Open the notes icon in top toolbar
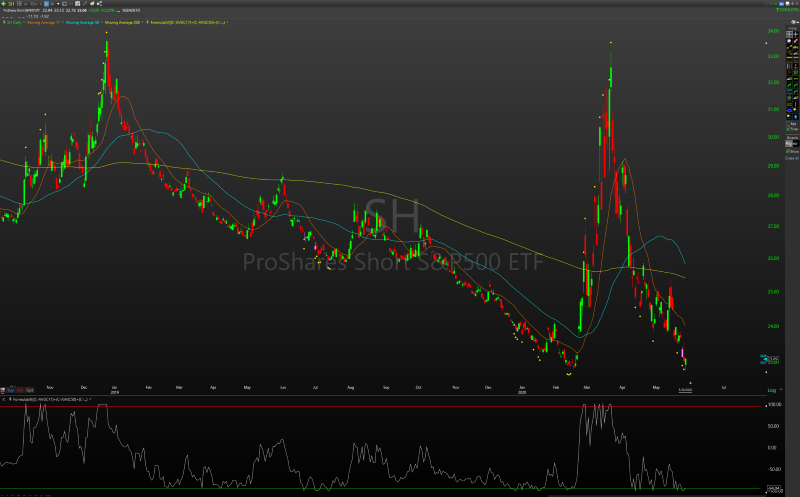 coord(78,4)
